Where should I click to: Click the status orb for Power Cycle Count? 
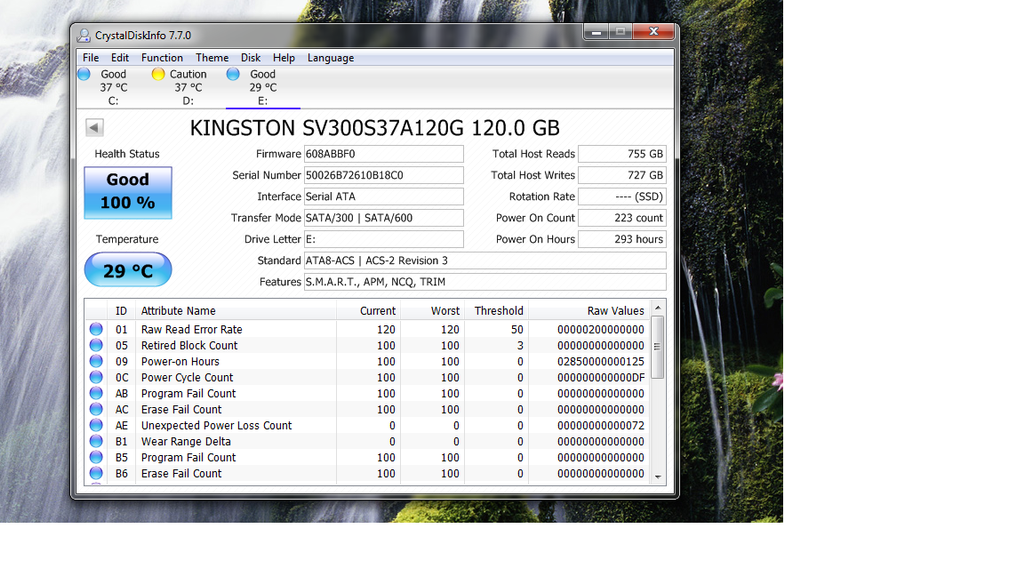pyautogui.click(x=96, y=377)
